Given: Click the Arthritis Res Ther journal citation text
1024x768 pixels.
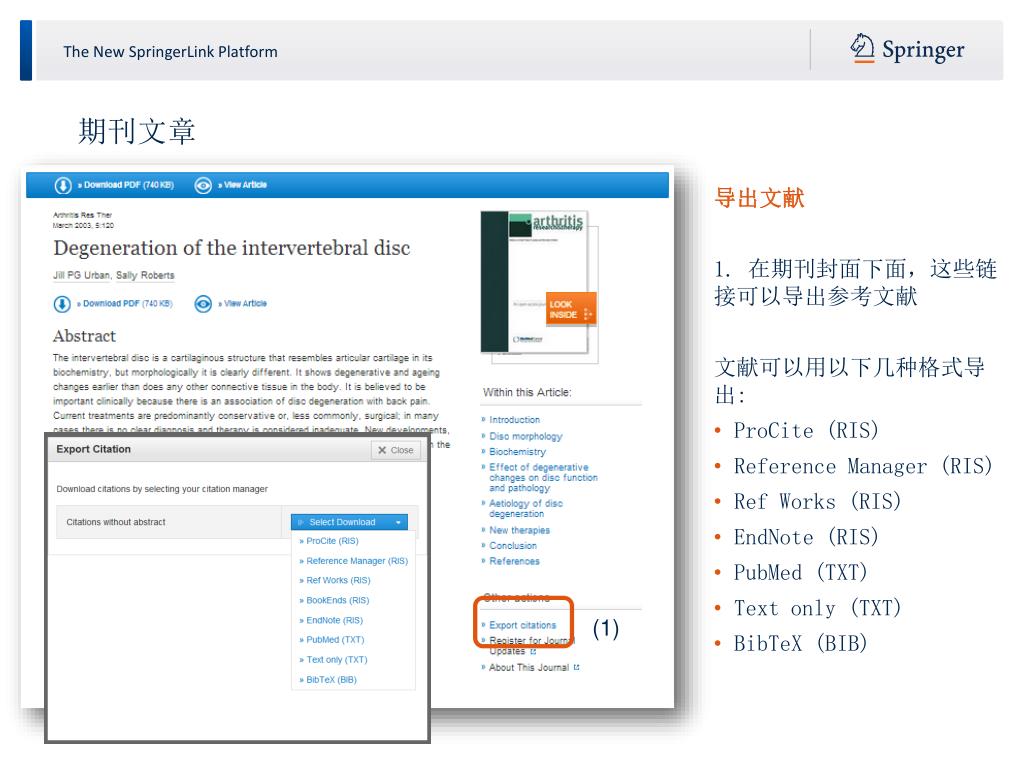Looking at the screenshot, I should point(82,215).
